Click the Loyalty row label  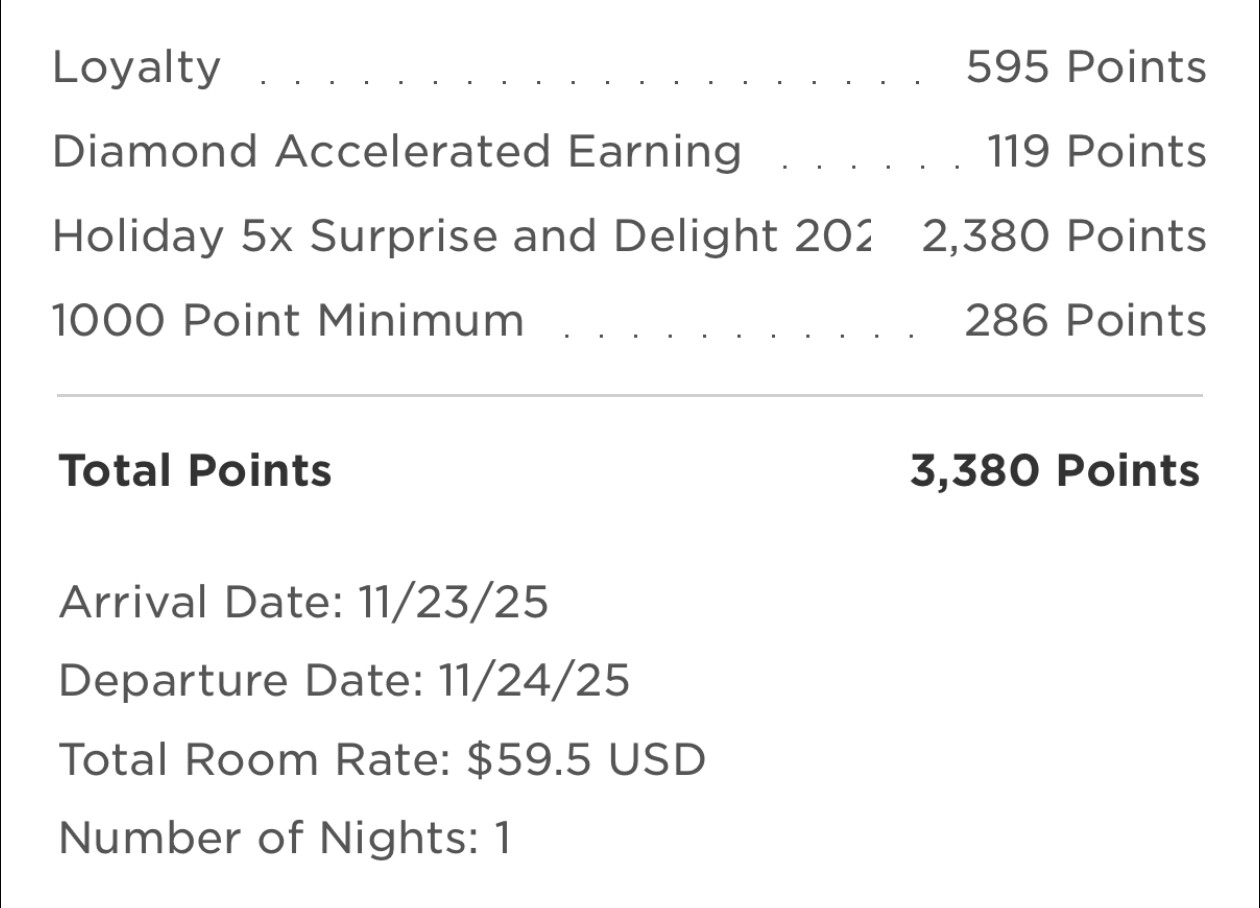click(136, 68)
